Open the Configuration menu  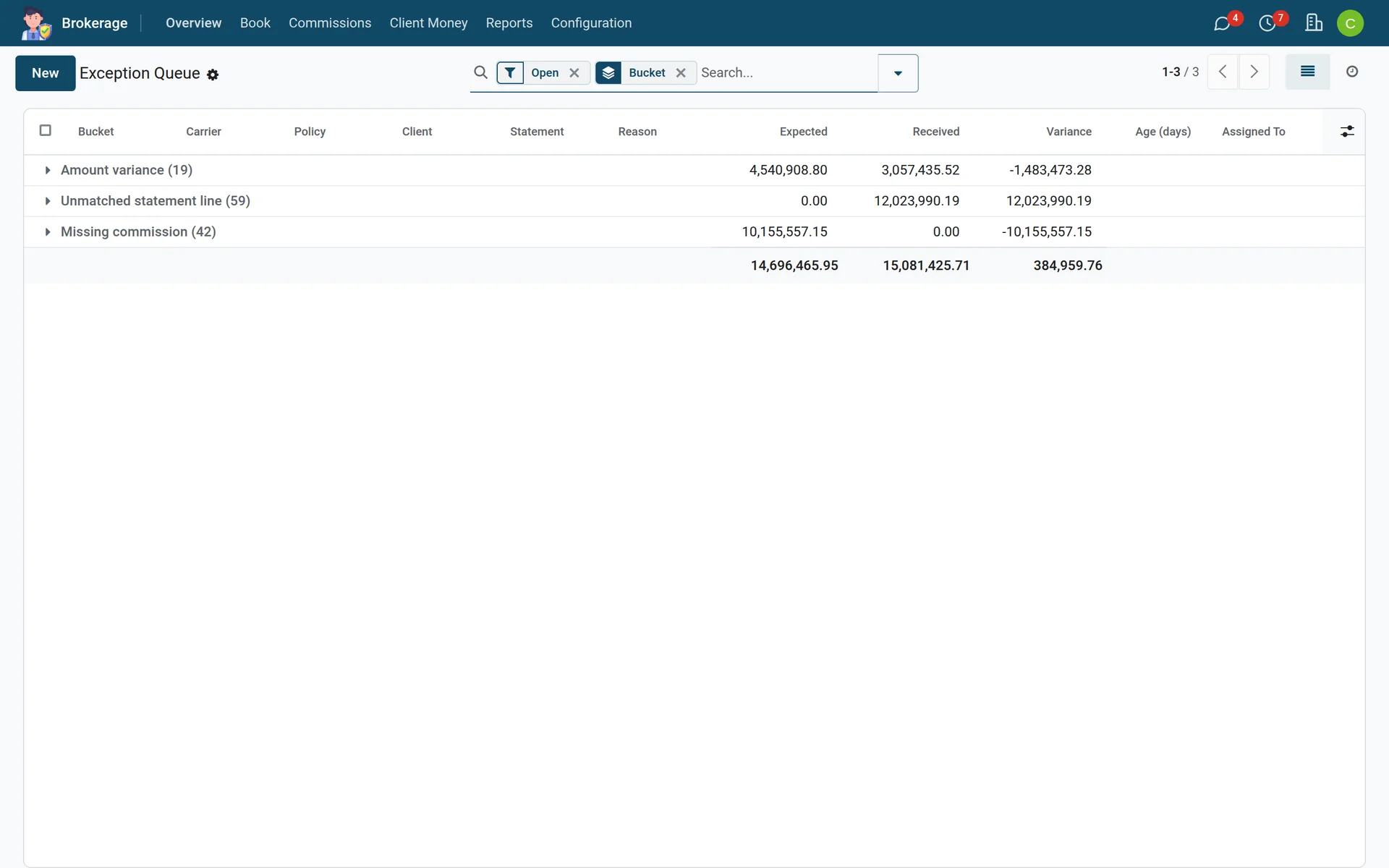tap(591, 23)
